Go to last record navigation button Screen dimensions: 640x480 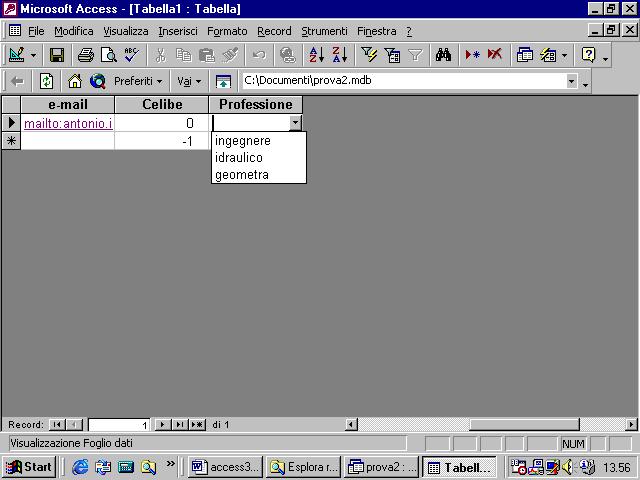click(x=180, y=424)
